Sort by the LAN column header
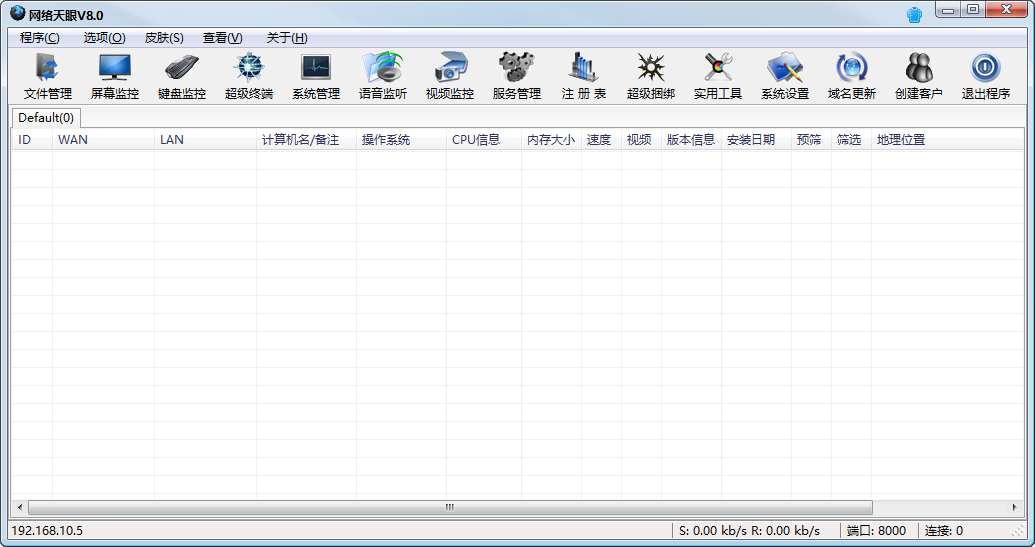This screenshot has height=547, width=1035. (x=205, y=140)
